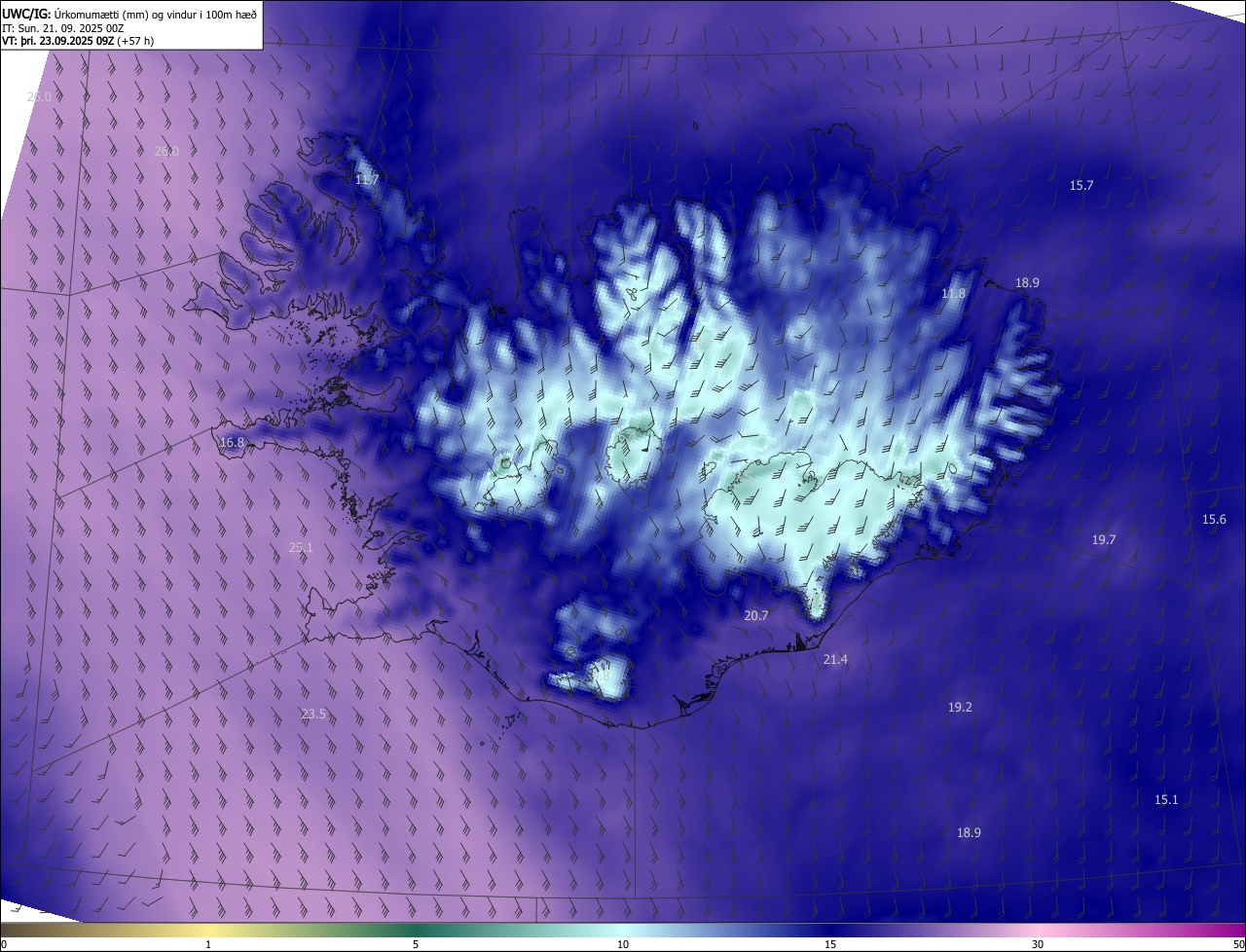Screen dimensions: 1246x952
Task: Click the 23.5 value label
Action: 313,714
